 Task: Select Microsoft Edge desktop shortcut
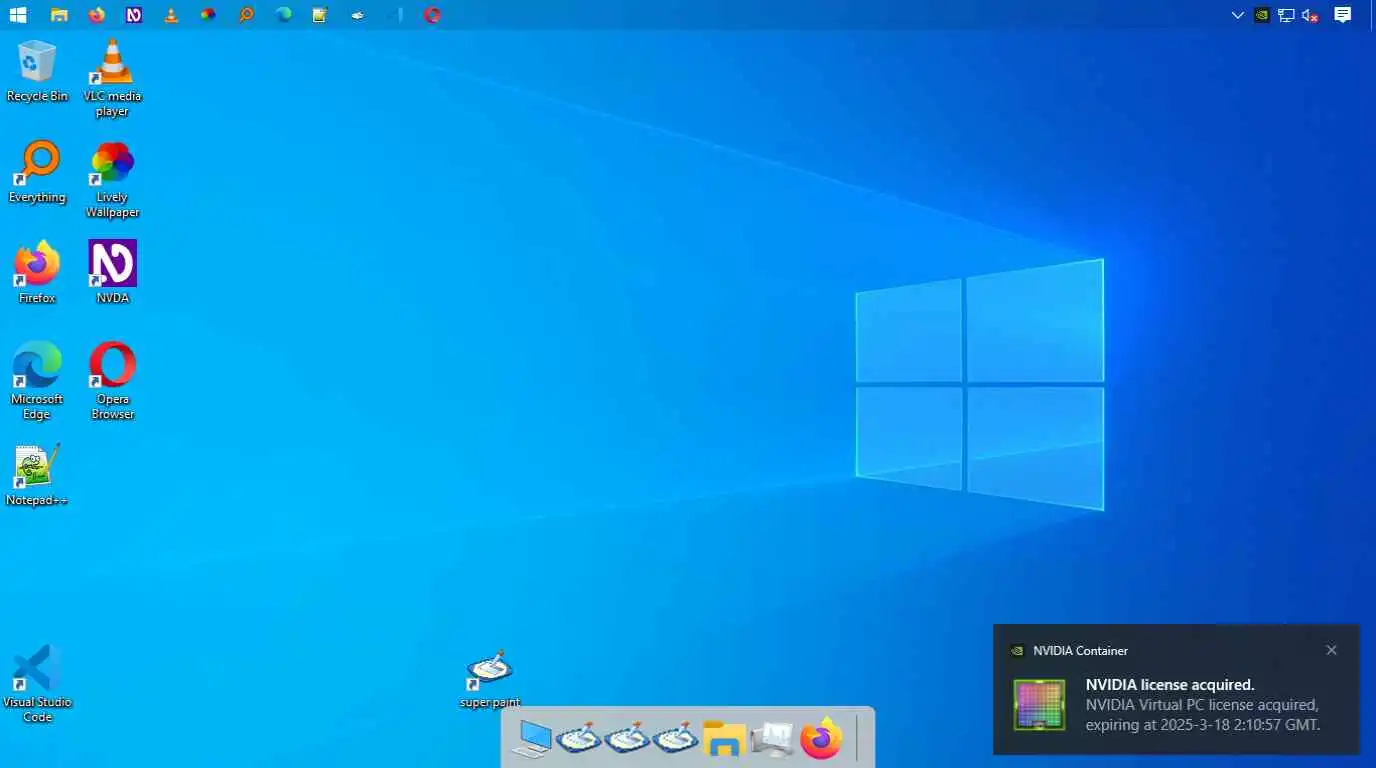37,381
